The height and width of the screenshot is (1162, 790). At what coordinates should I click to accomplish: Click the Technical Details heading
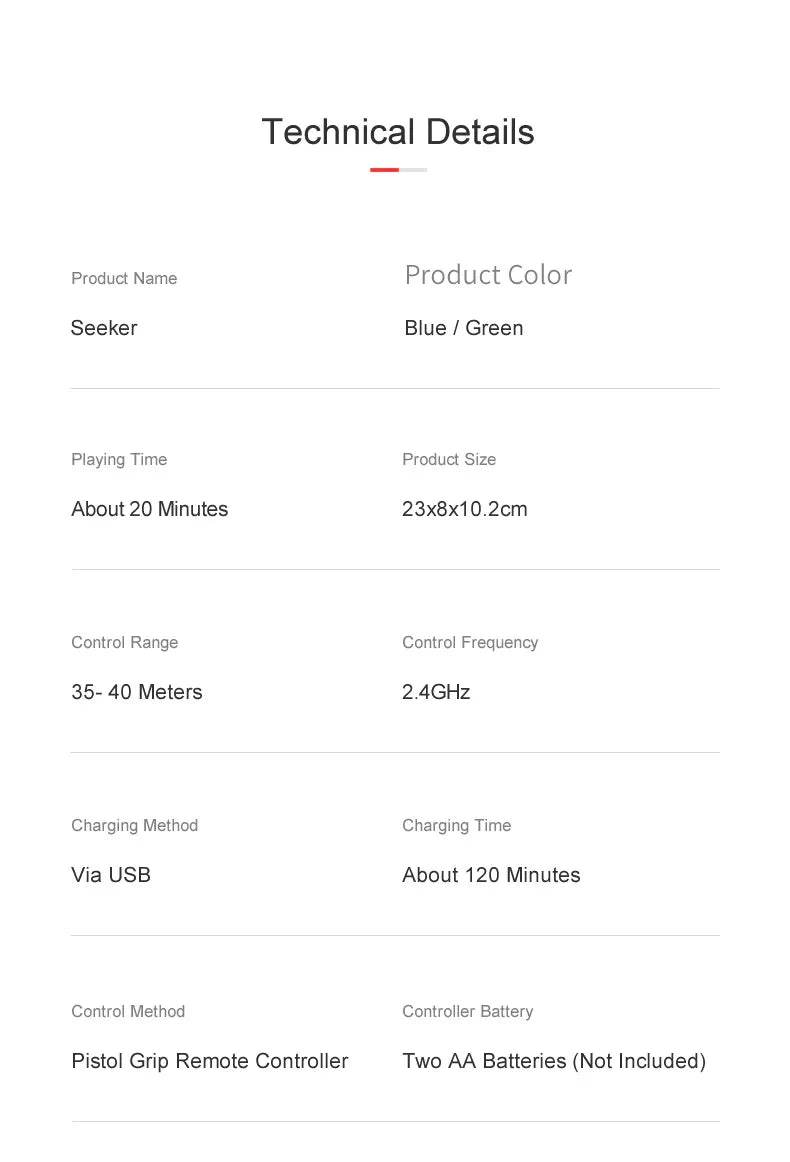[397, 132]
